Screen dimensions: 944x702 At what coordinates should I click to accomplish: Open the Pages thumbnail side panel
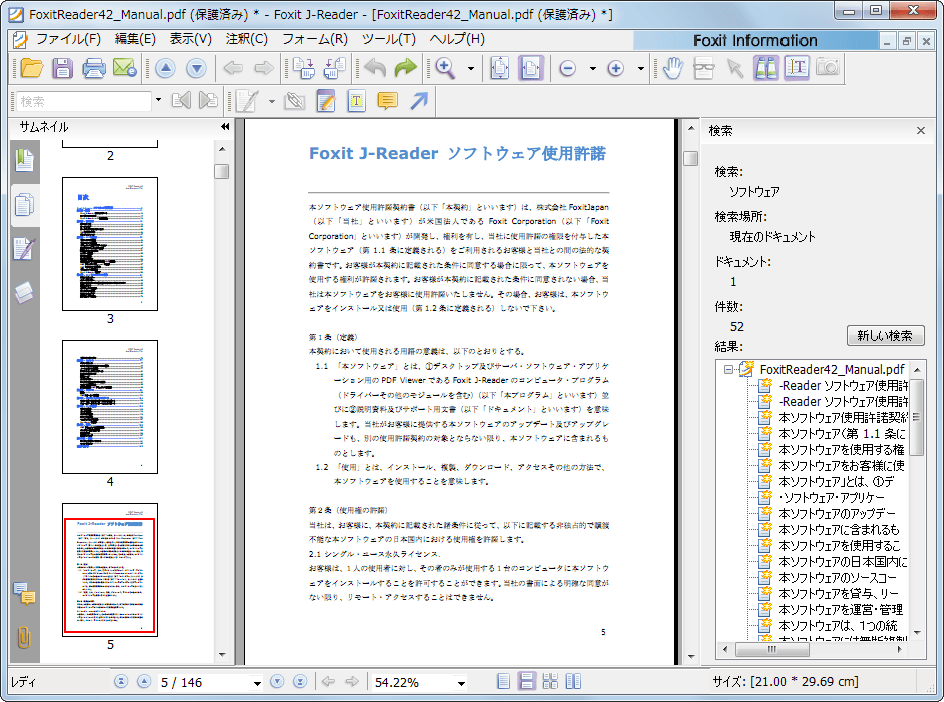click(x=25, y=205)
